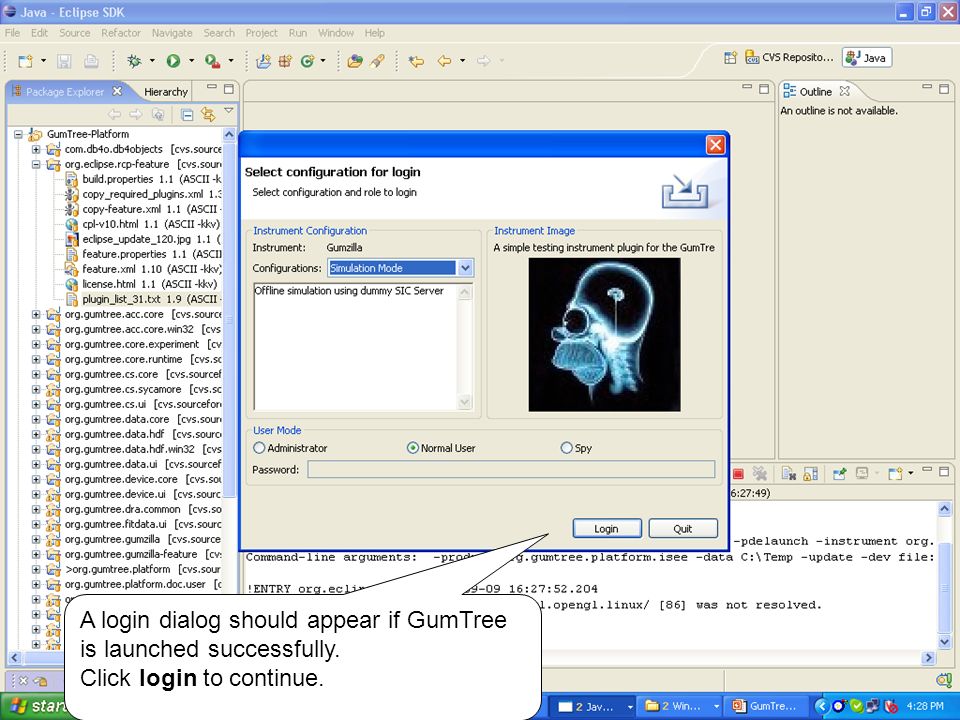960x720 pixels.
Task: Open the Project menu
Action: 261,33
